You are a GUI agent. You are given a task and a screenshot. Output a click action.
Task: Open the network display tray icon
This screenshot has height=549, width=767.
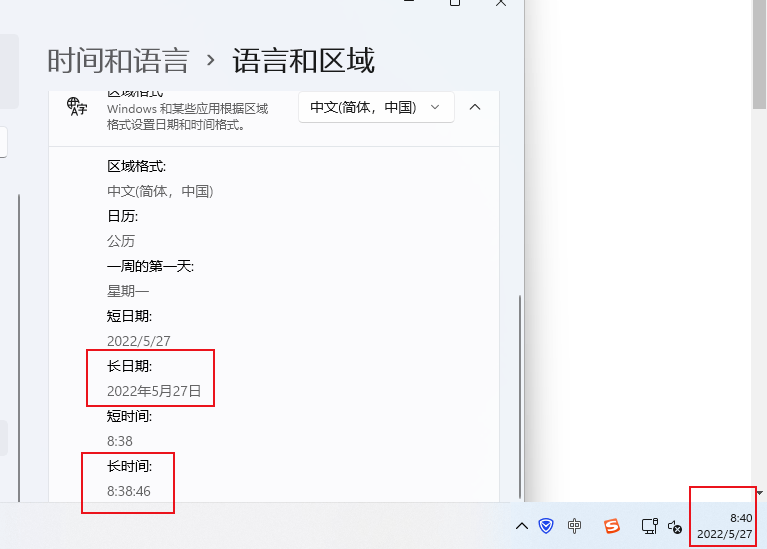click(x=650, y=526)
